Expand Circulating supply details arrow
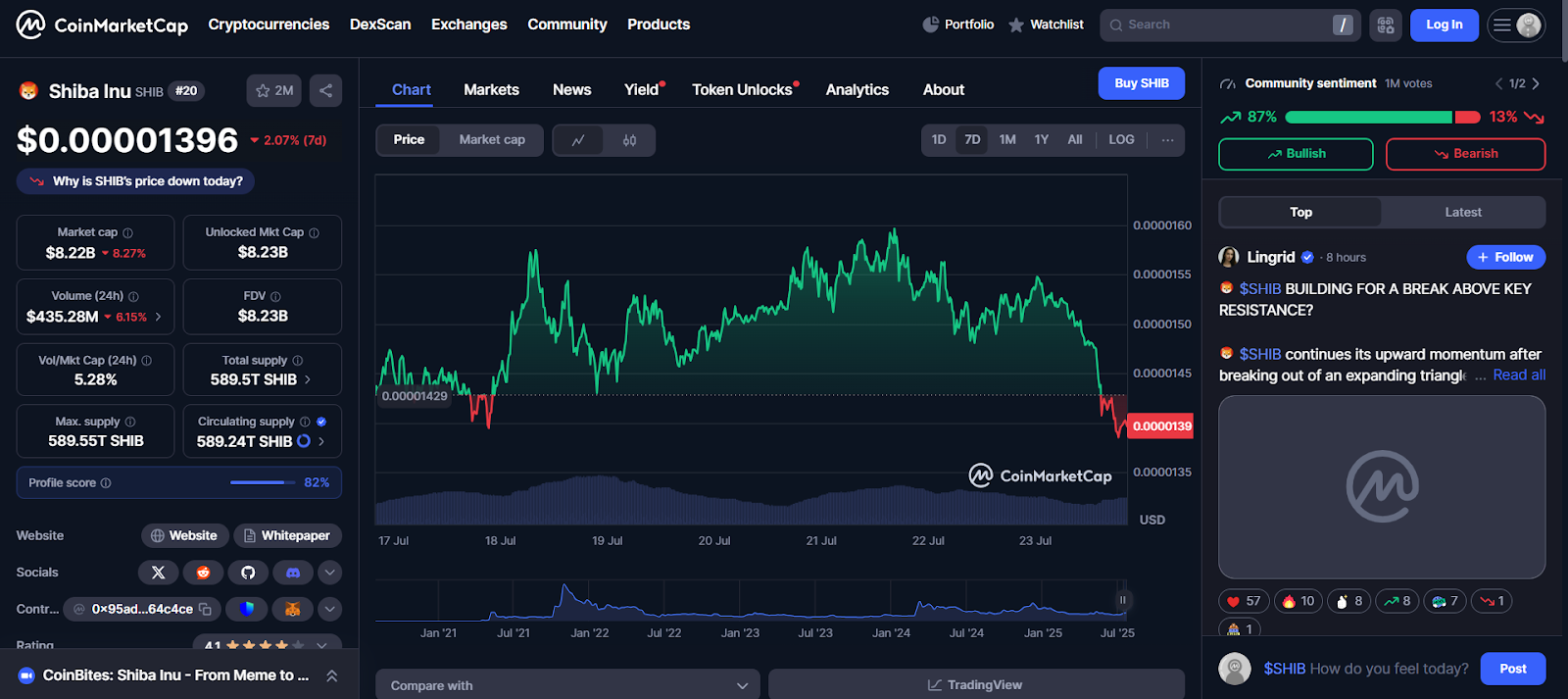 (320, 441)
